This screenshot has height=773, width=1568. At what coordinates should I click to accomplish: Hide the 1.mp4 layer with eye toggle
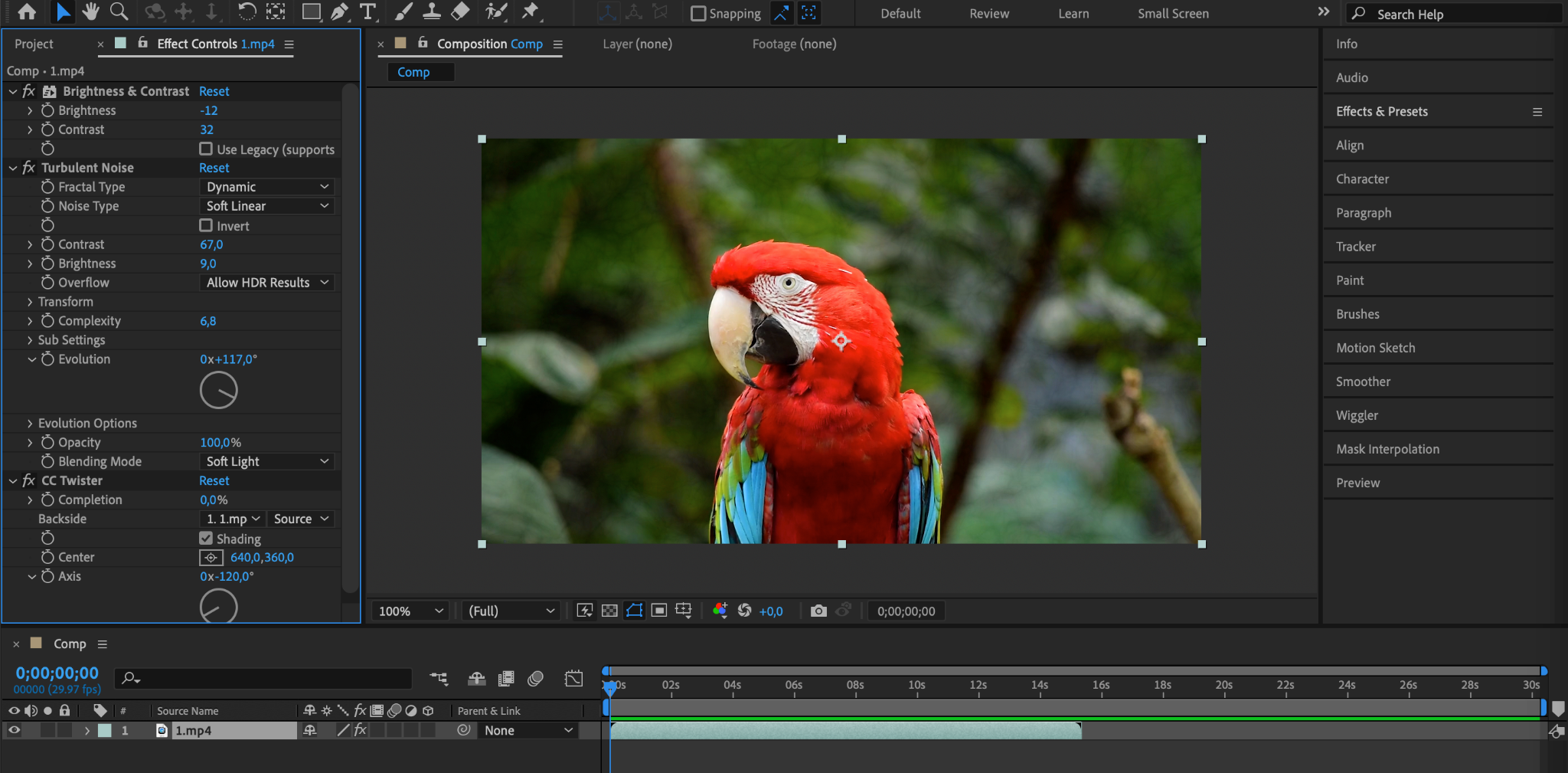[14, 730]
